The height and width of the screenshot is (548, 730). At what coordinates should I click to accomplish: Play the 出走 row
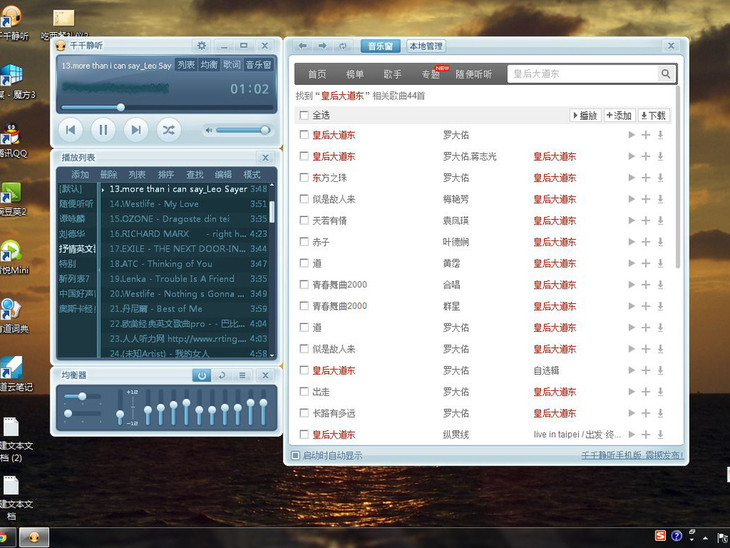click(631, 392)
